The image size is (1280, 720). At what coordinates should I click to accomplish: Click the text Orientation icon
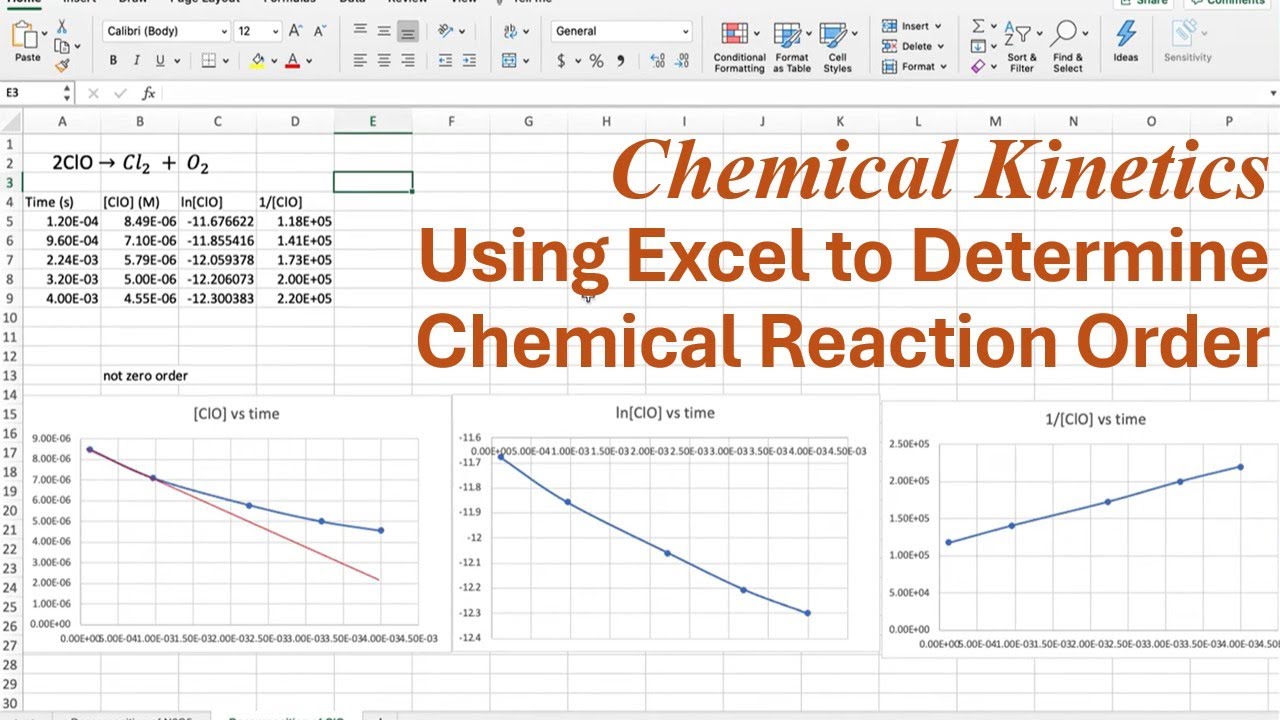[x=446, y=31]
